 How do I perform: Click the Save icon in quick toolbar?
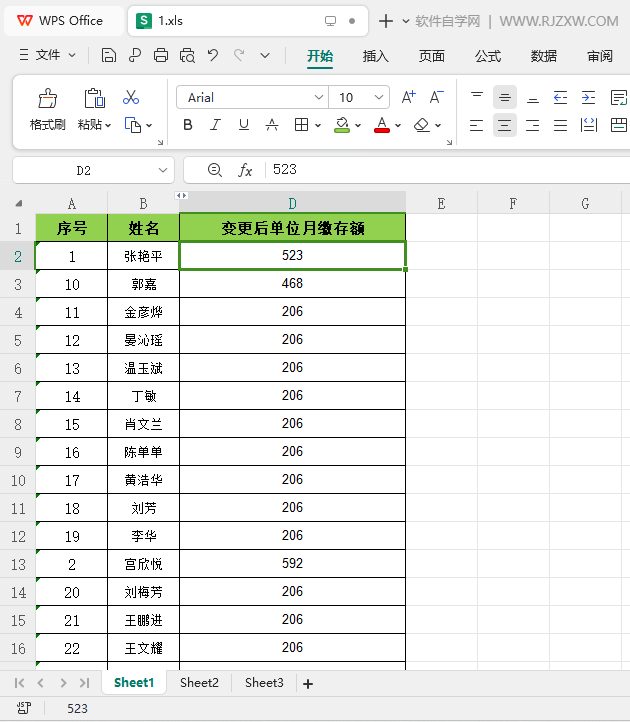pos(109,56)
